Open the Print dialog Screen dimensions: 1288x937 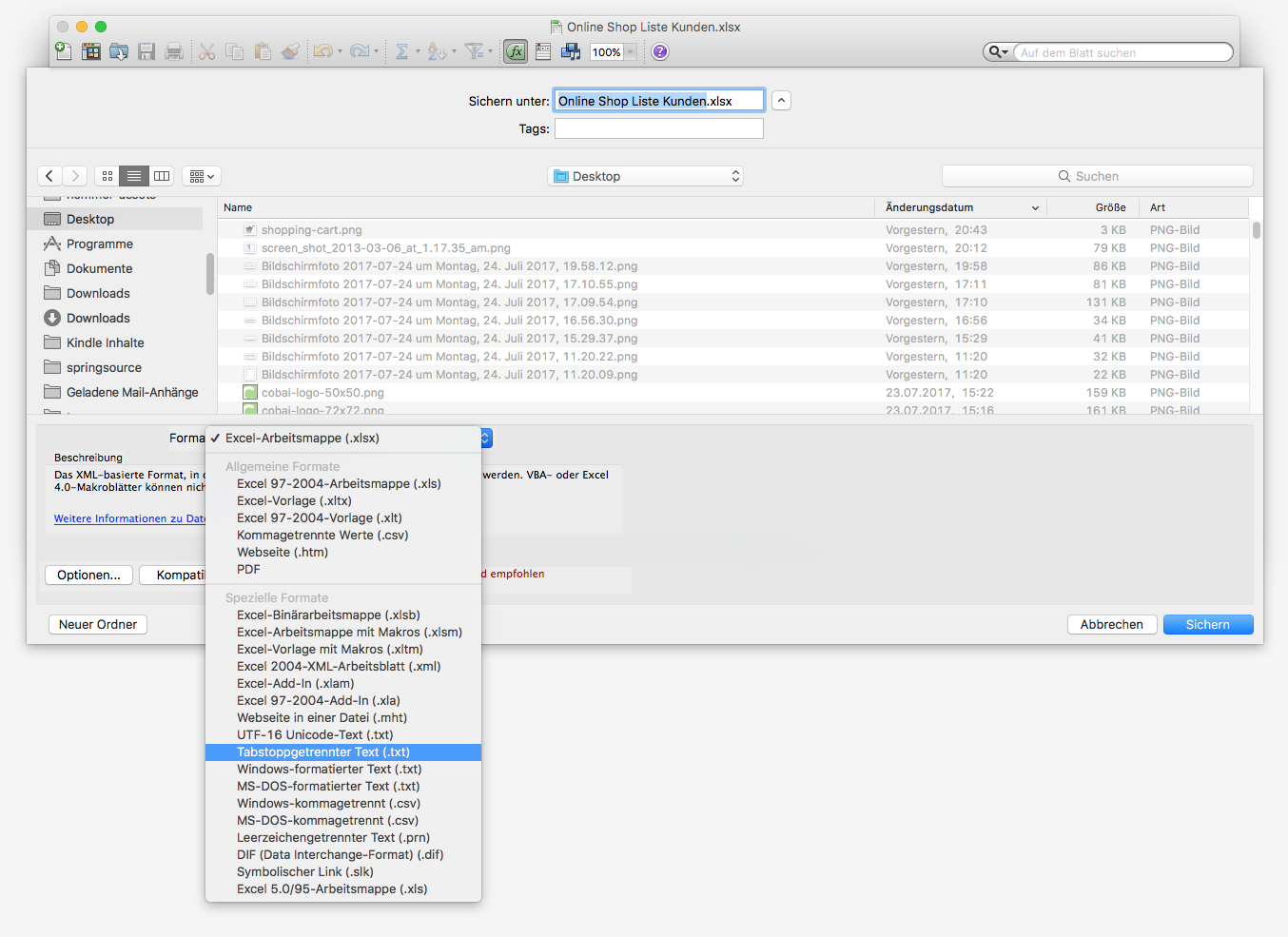coord(174,51)
